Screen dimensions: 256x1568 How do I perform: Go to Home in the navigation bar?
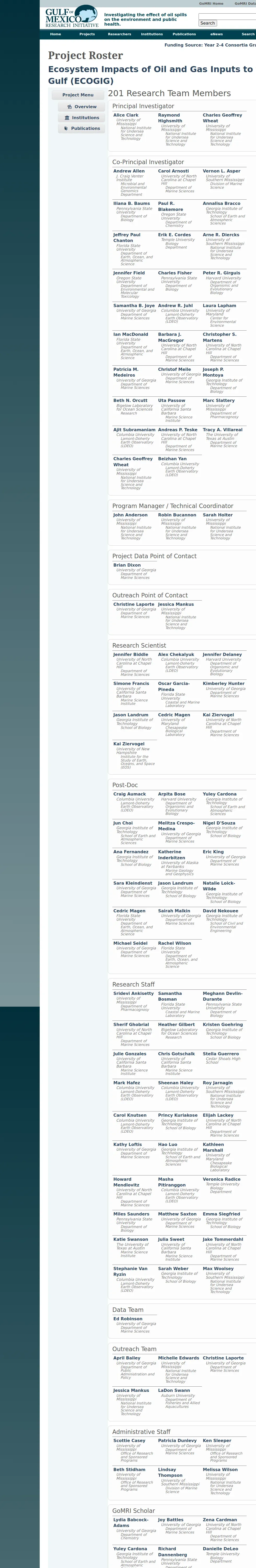tap(55, 34)
